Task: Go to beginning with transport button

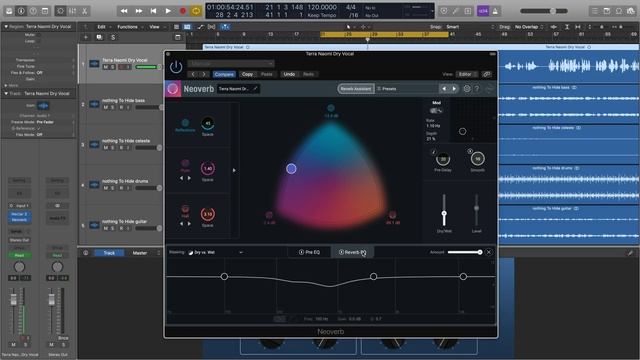Action: coord(153,11)
